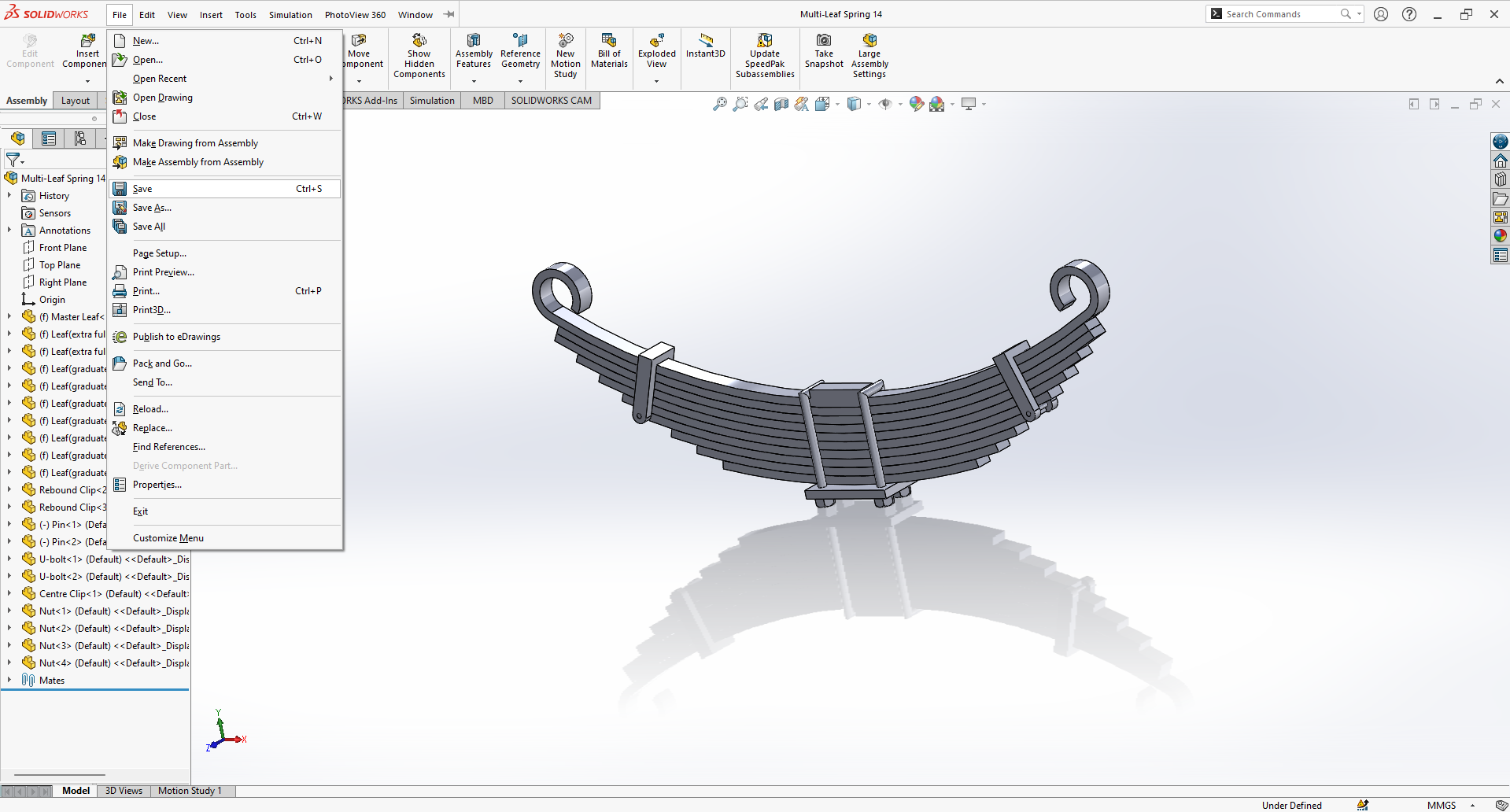Image resolution: width=1510 pixels, height=812 pixels.
Task: Open the Show Hidden Components tool
Action: tap(419, 41)
